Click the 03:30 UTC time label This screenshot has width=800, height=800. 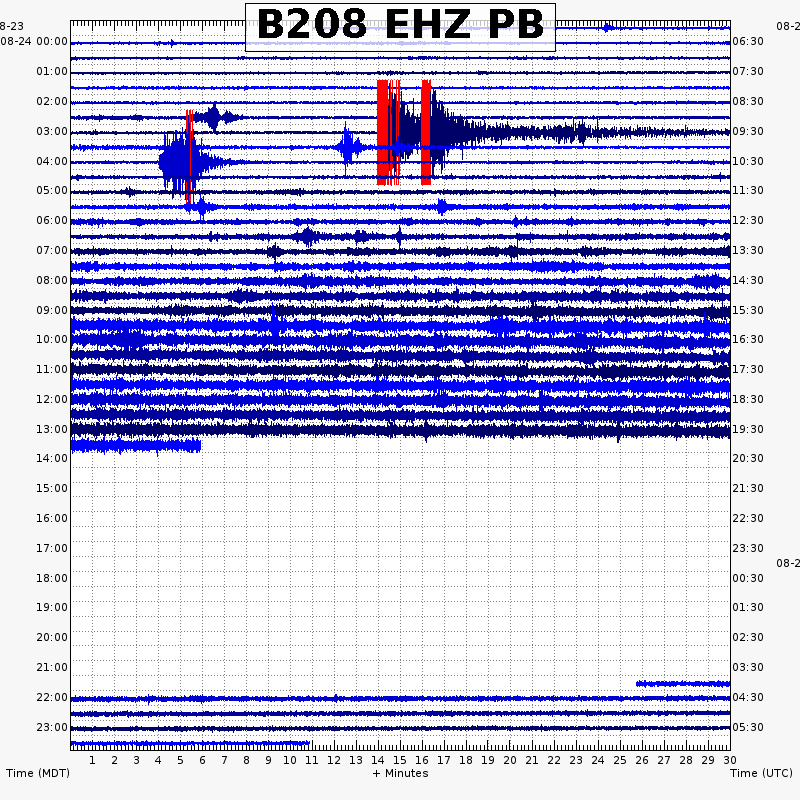tap(748, 667)
